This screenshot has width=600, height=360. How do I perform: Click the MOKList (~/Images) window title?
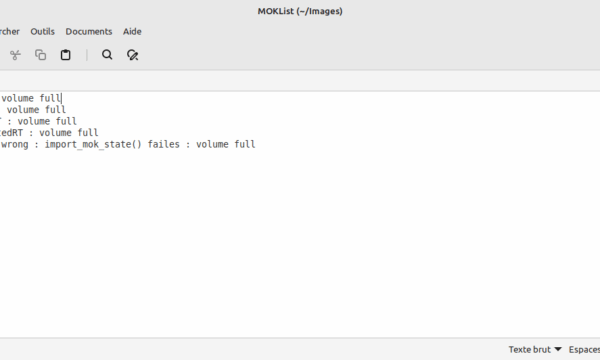(300, 11)
